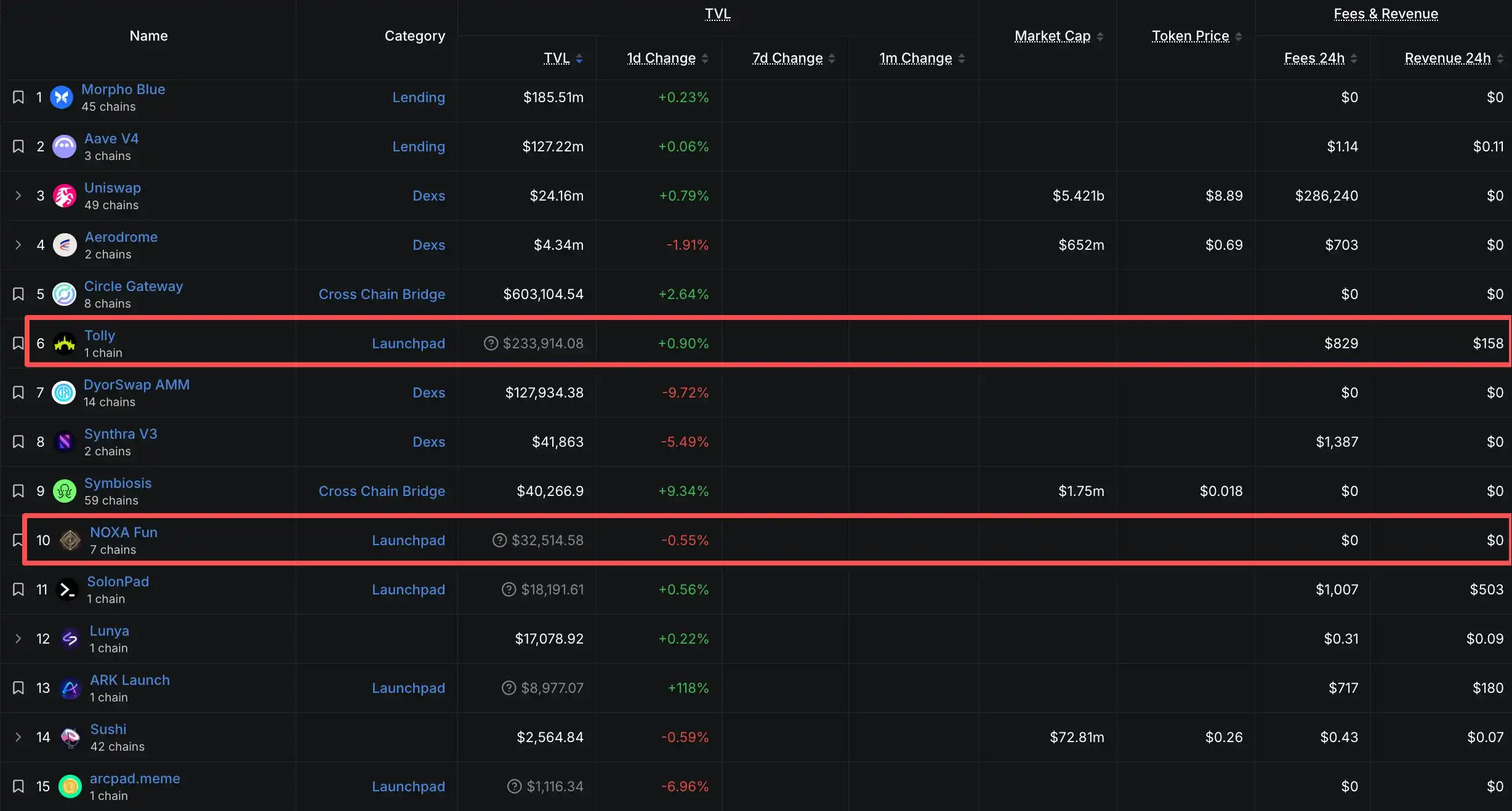Expand the Uniswap row
This screenshot has height=811, width=1512.
pos(18,196)
